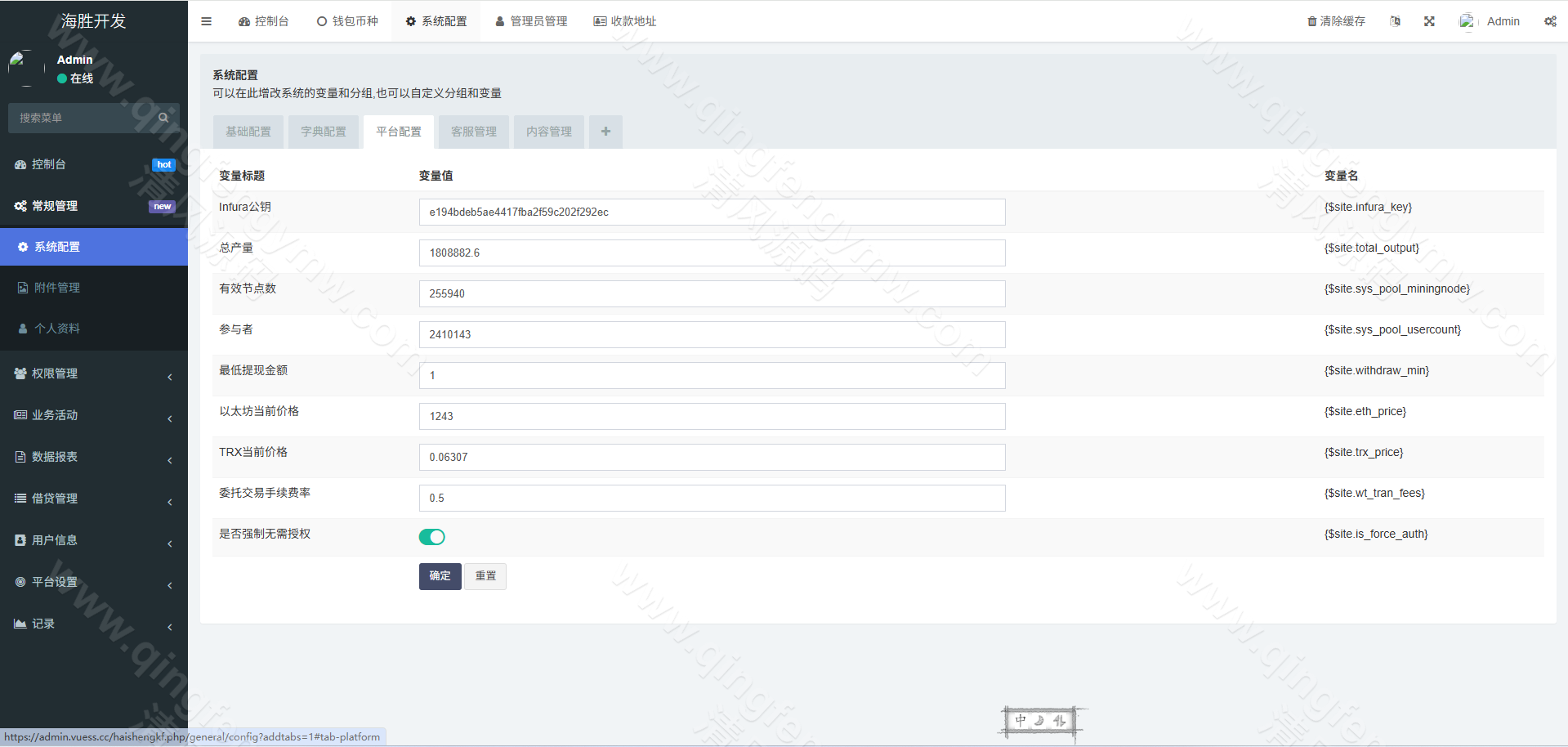This screenshot has height=747, width=1568.
Task: Click the IME language indicator widget
Action: click(1041, 721)
